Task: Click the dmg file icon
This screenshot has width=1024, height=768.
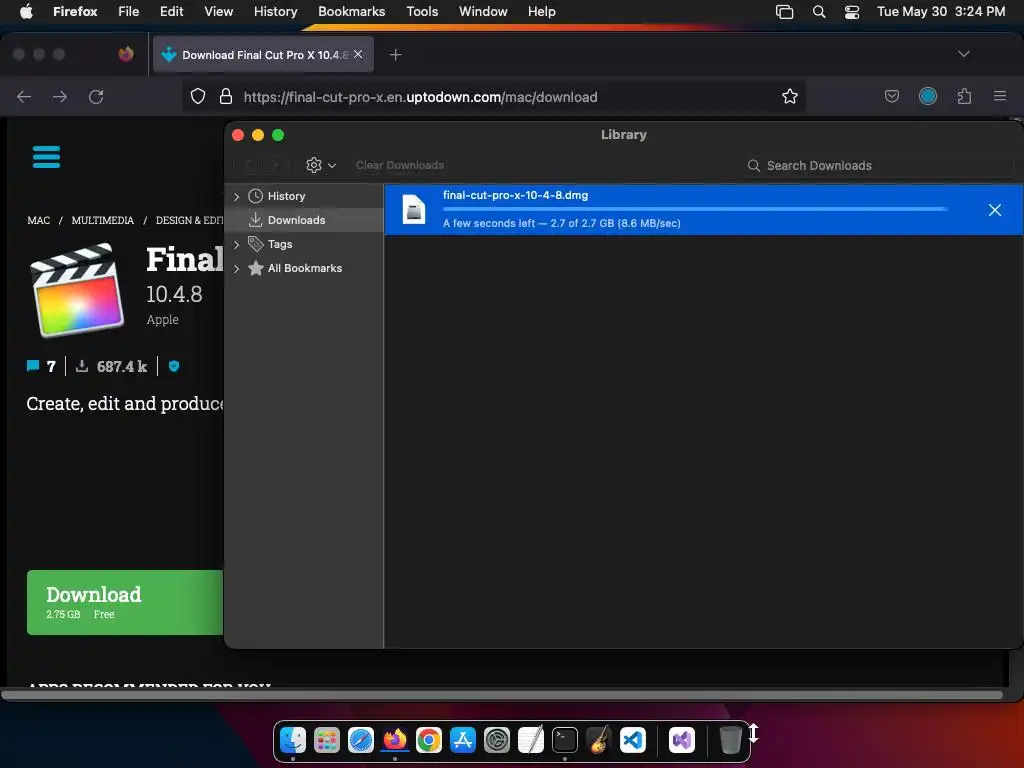Action: pos(413,210)
